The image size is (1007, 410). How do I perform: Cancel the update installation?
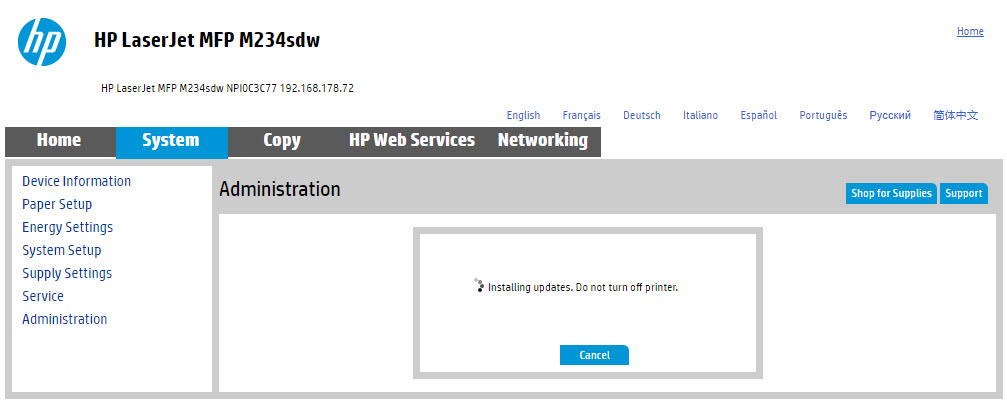point(594,355)
